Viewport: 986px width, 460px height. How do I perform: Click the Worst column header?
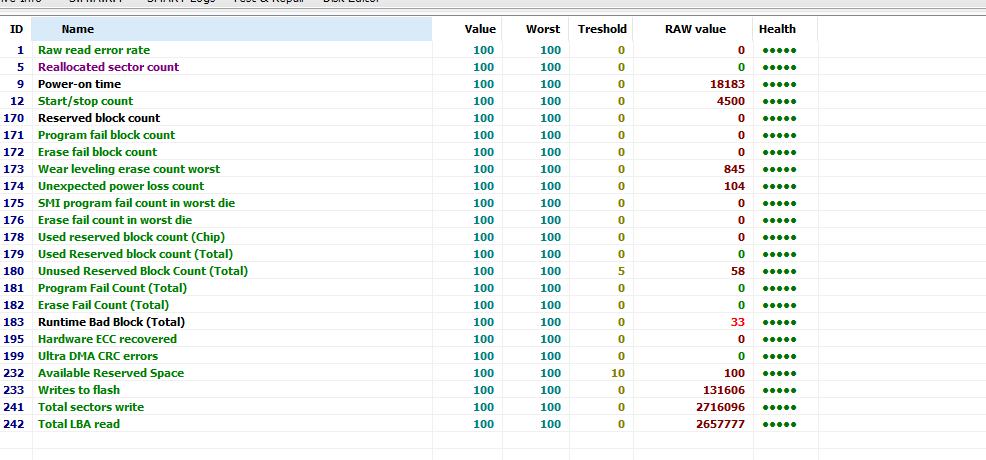coord(543,30)
